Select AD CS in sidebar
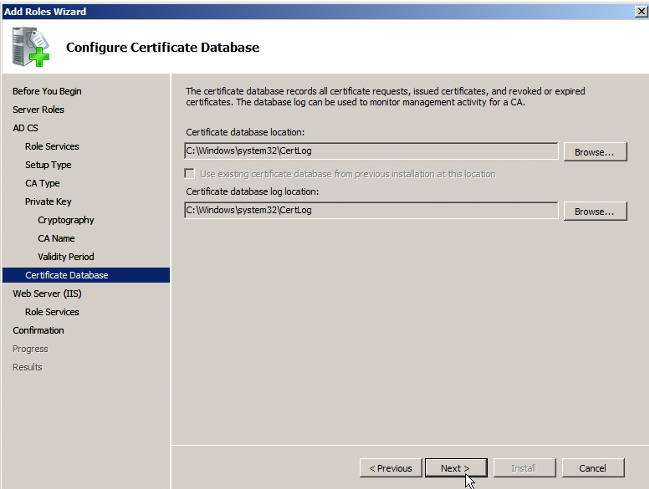This screenshot has height=489, width=649. coord(25,128)
